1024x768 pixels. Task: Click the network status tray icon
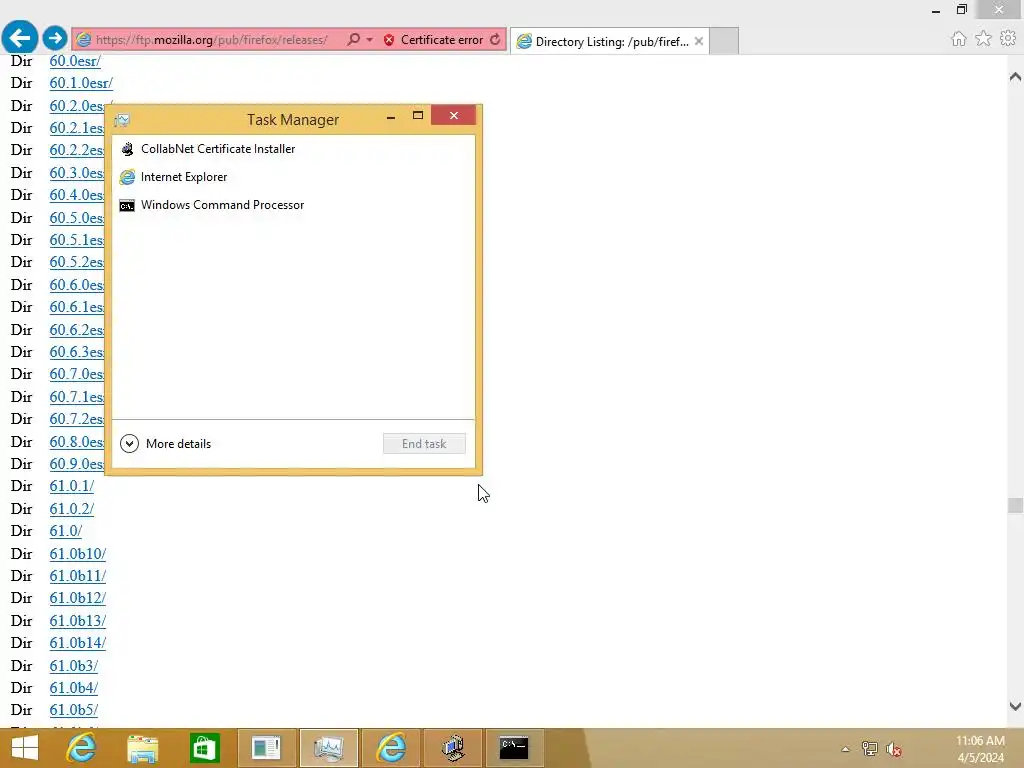tap(870, 748)
